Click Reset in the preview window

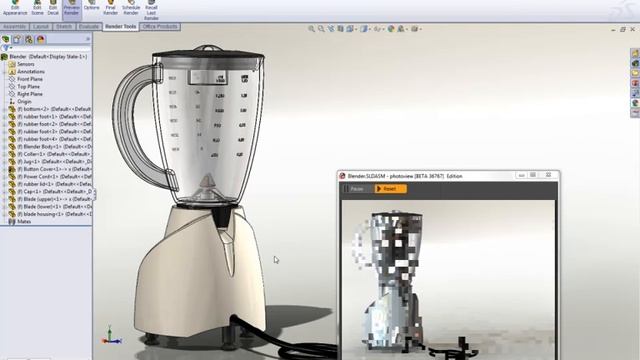[391, 189]
